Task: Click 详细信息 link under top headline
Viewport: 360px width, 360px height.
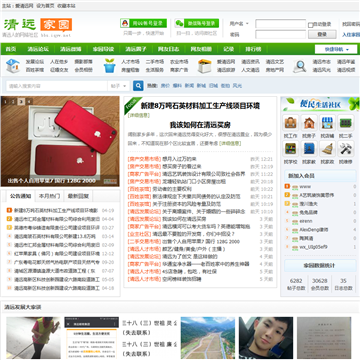Action: click(x=139, y=116)
